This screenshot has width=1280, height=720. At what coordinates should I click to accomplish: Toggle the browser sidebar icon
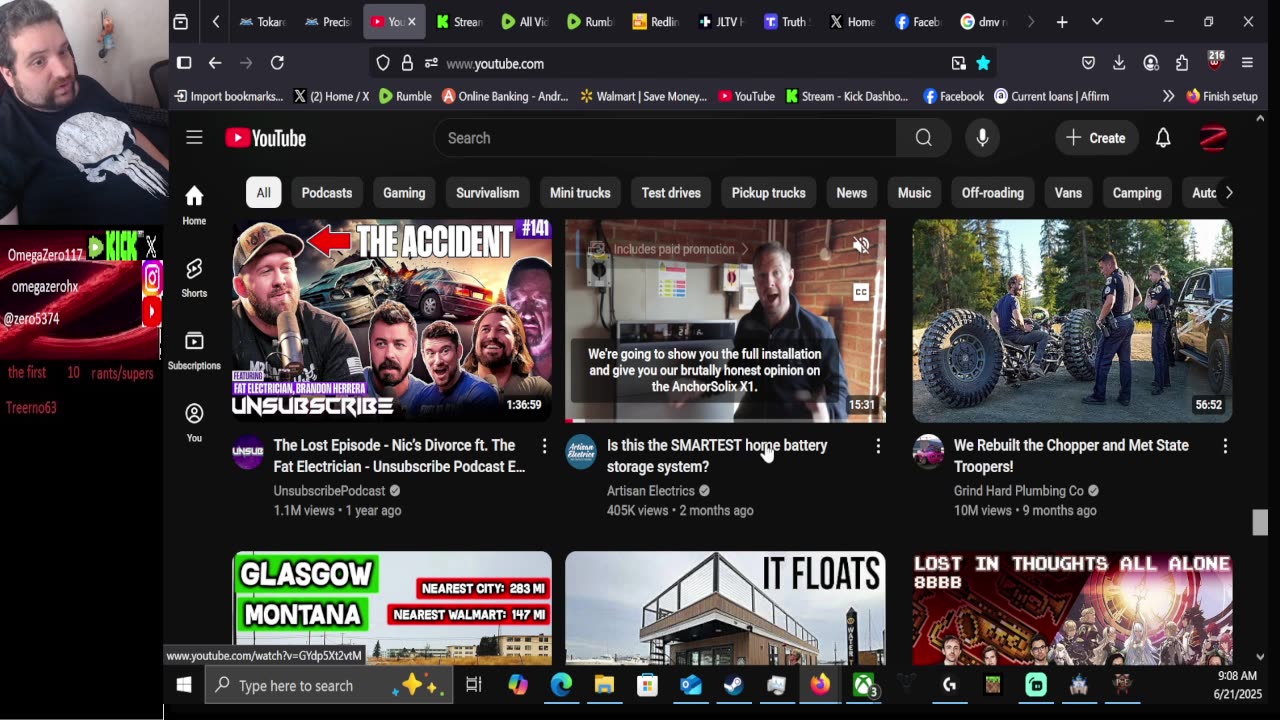pyautogui.click(x=184, y=63)
